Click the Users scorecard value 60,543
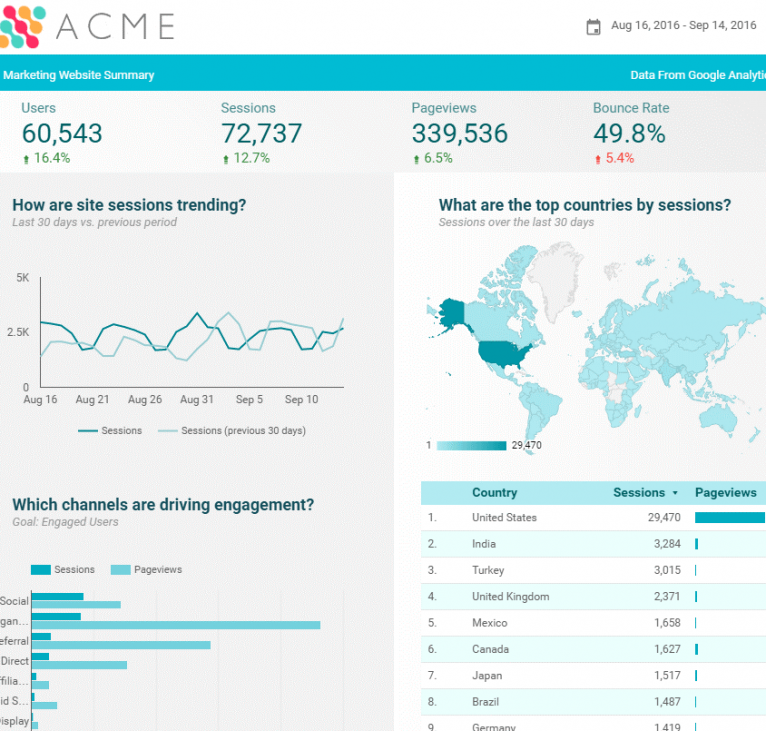Screen dimensions: 766x731 coord(62,134)
